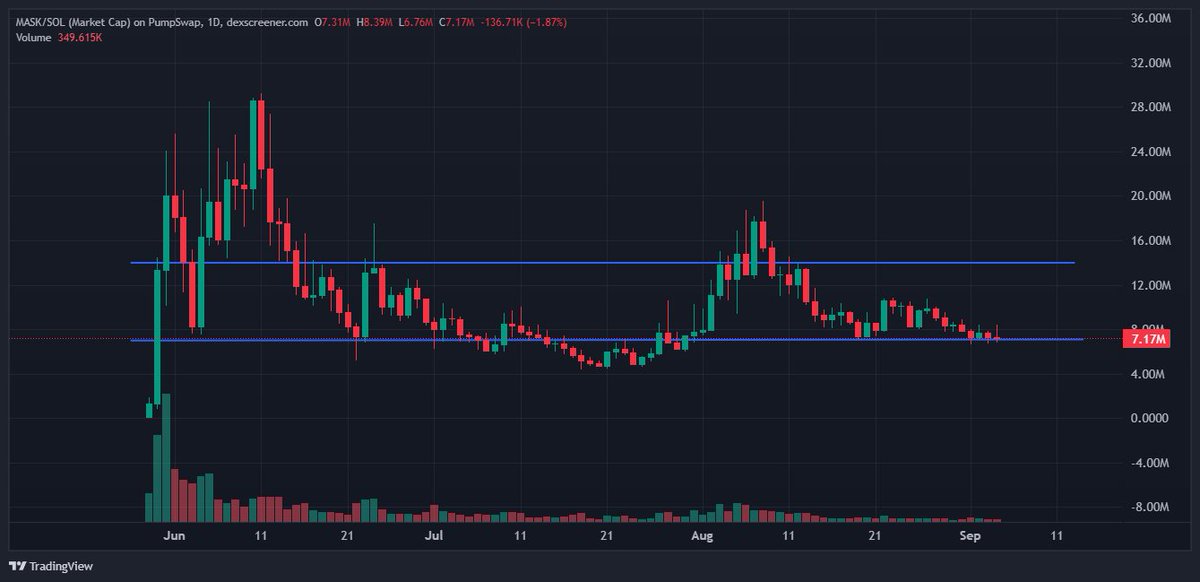Image resolution: width=1200 pixels, height=582 pixels.
Task: Click the 349.615K volume reading
Action: pos(80,36)
